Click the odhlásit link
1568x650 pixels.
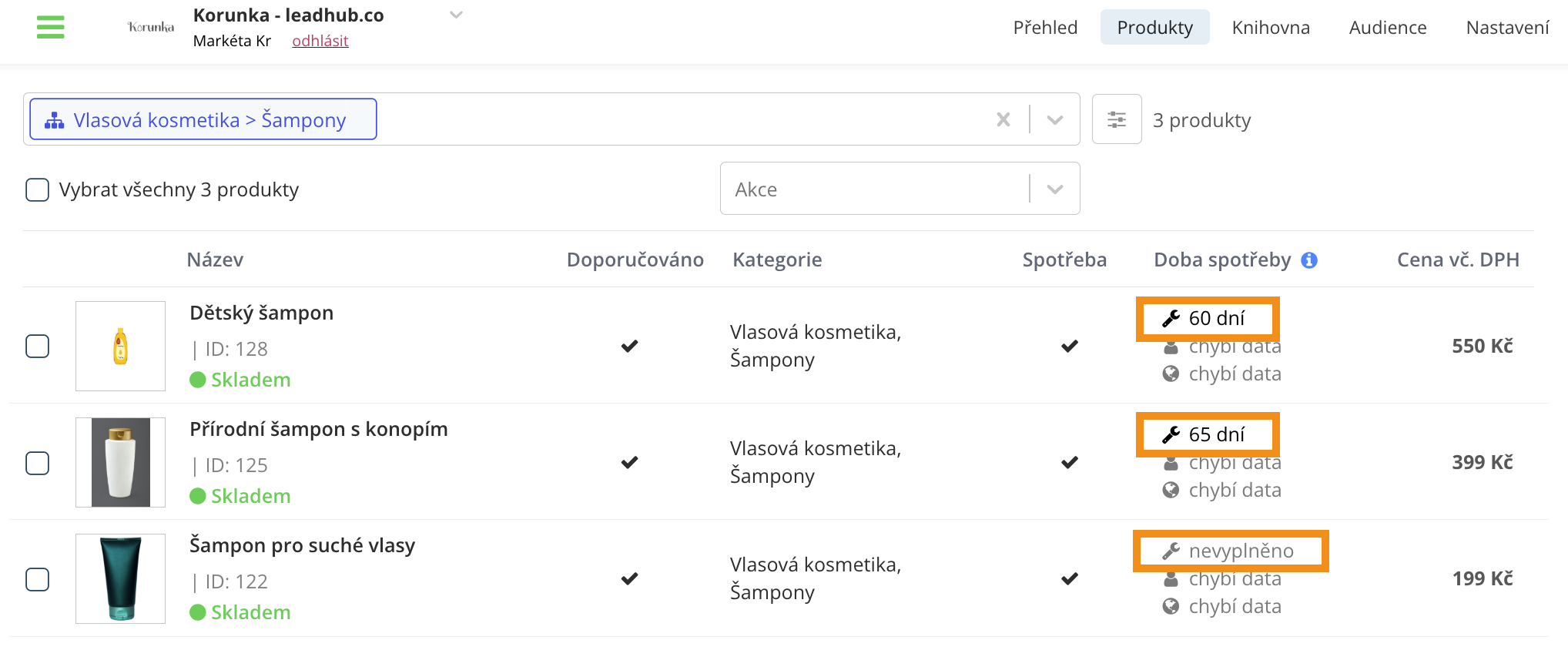point(320,41)
